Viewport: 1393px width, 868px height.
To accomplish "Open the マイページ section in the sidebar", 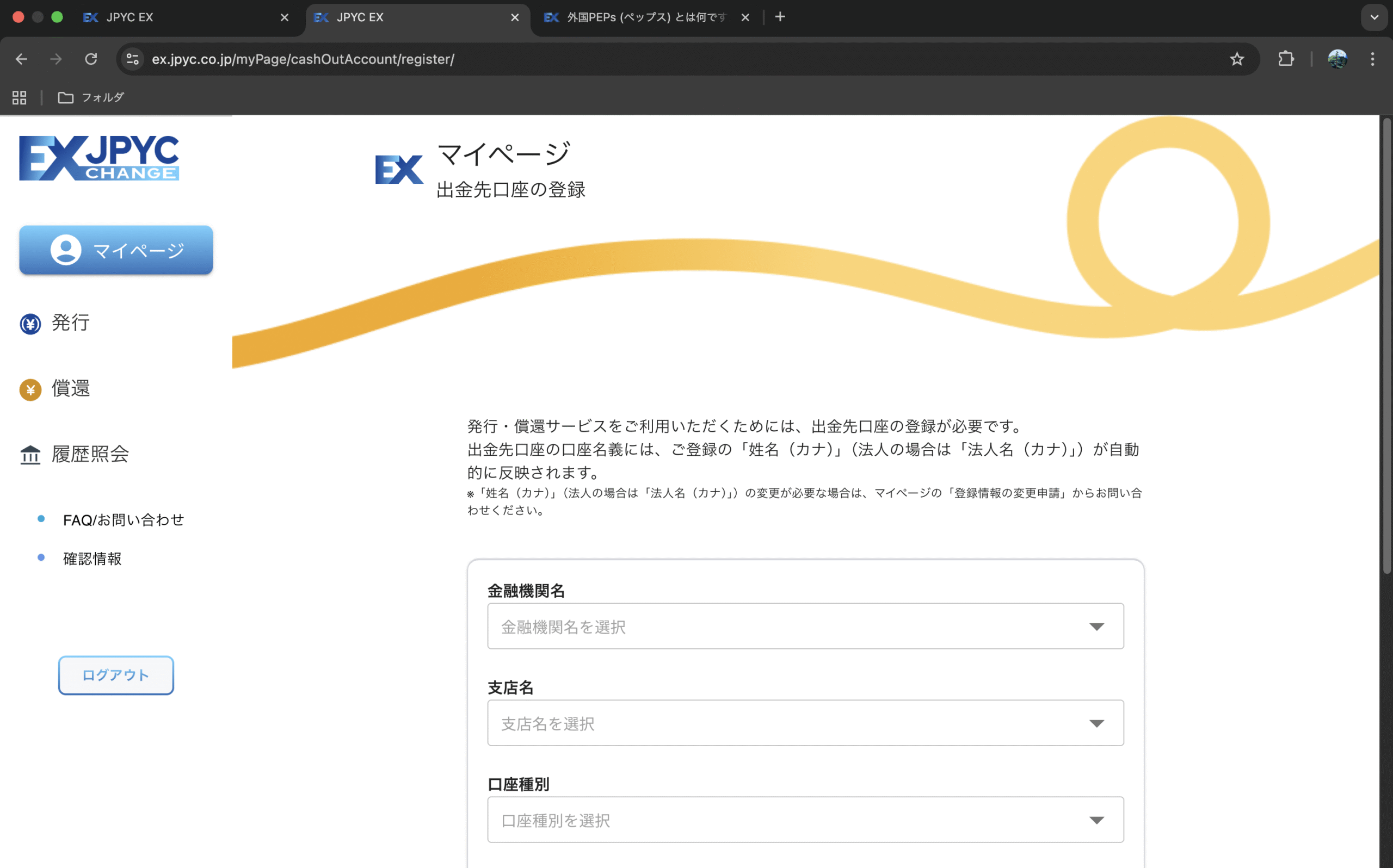I will point(115,250).
